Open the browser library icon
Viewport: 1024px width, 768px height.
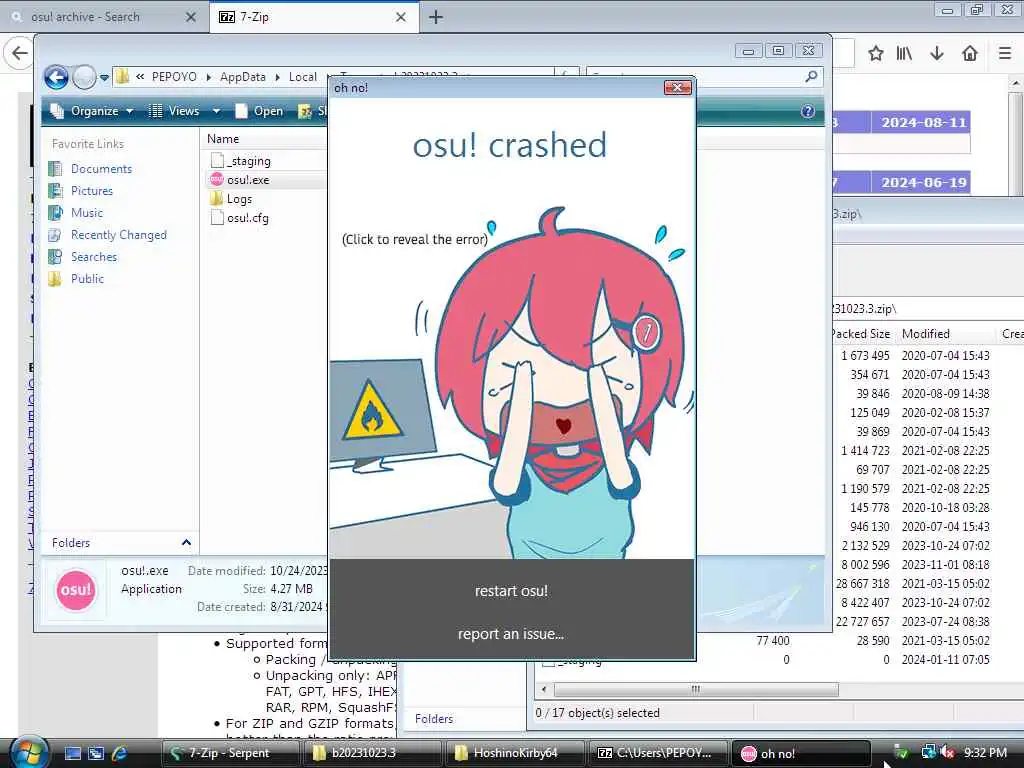pos(904,53)
